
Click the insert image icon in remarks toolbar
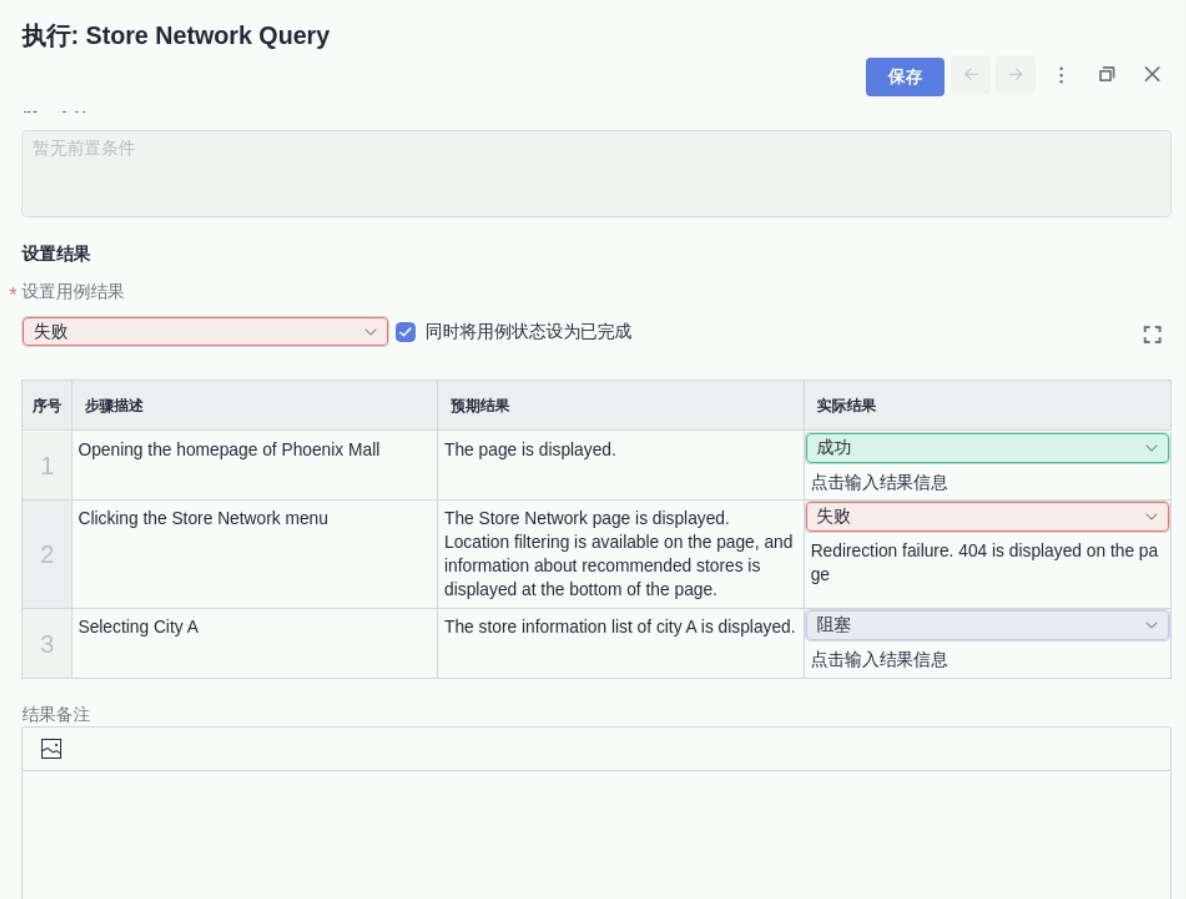(51, 748)
